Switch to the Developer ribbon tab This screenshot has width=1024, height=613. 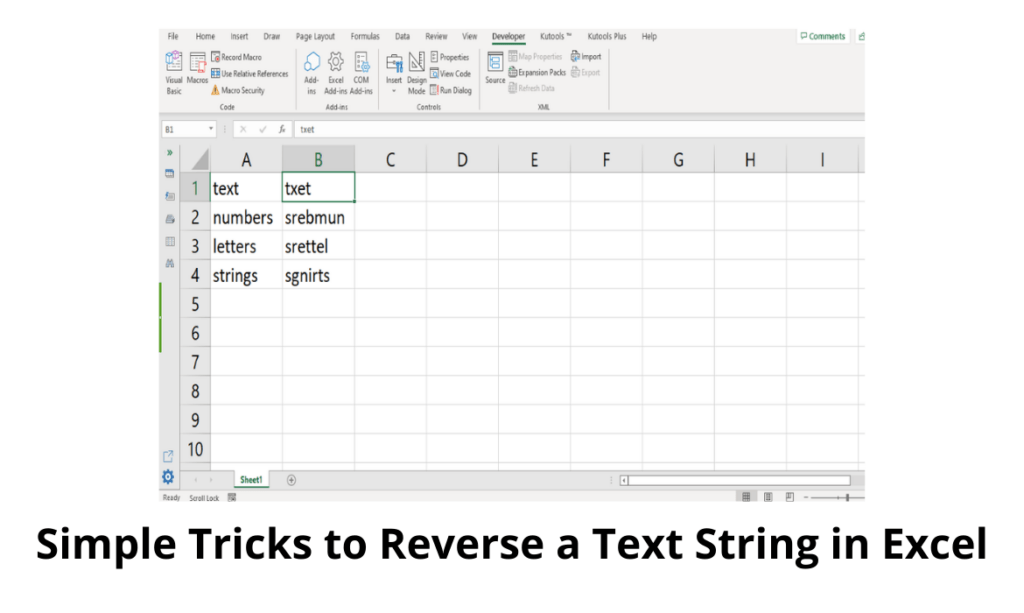pos(508,36)
